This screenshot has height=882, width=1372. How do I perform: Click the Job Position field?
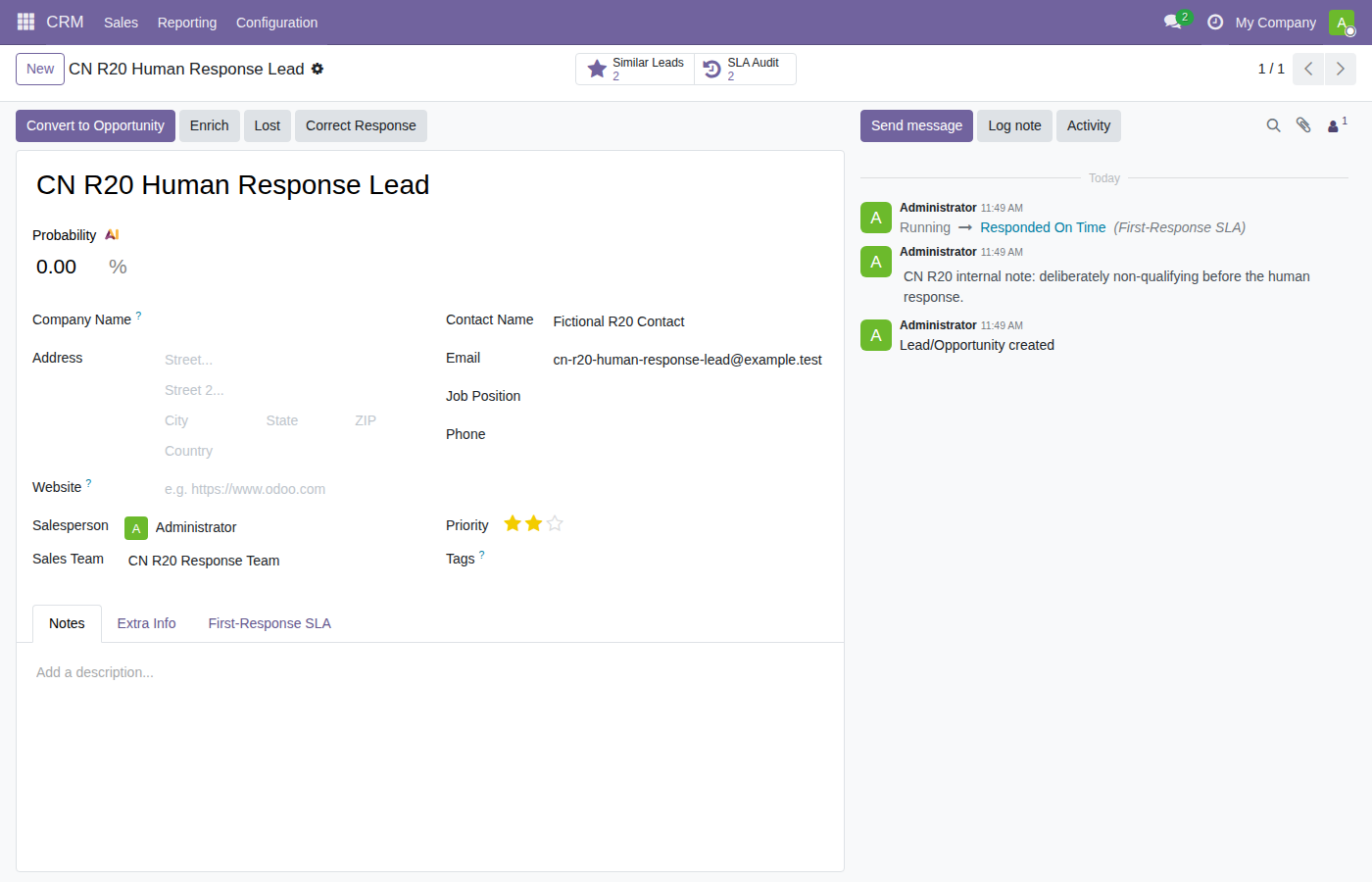(x=687, y=398)
